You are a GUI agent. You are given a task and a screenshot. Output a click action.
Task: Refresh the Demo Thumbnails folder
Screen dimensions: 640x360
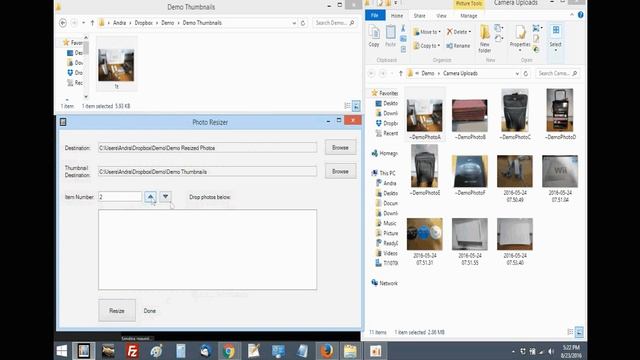303,23
